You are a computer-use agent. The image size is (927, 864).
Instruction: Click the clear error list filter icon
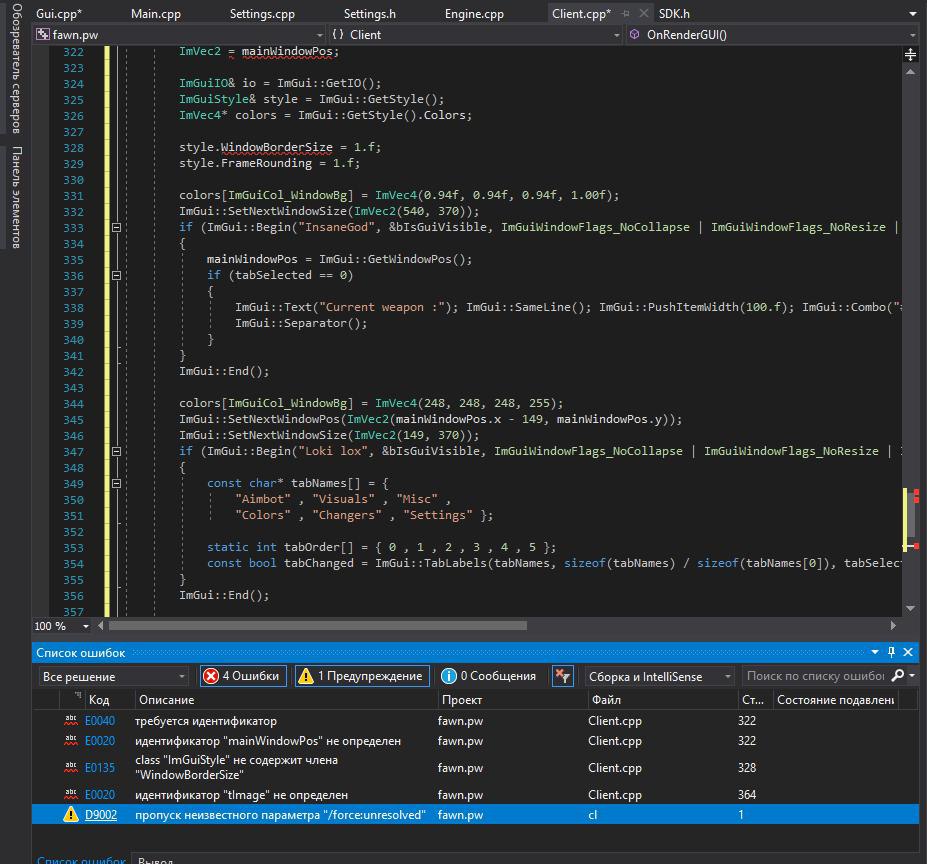pyautogui.click(x=563, y=676)
